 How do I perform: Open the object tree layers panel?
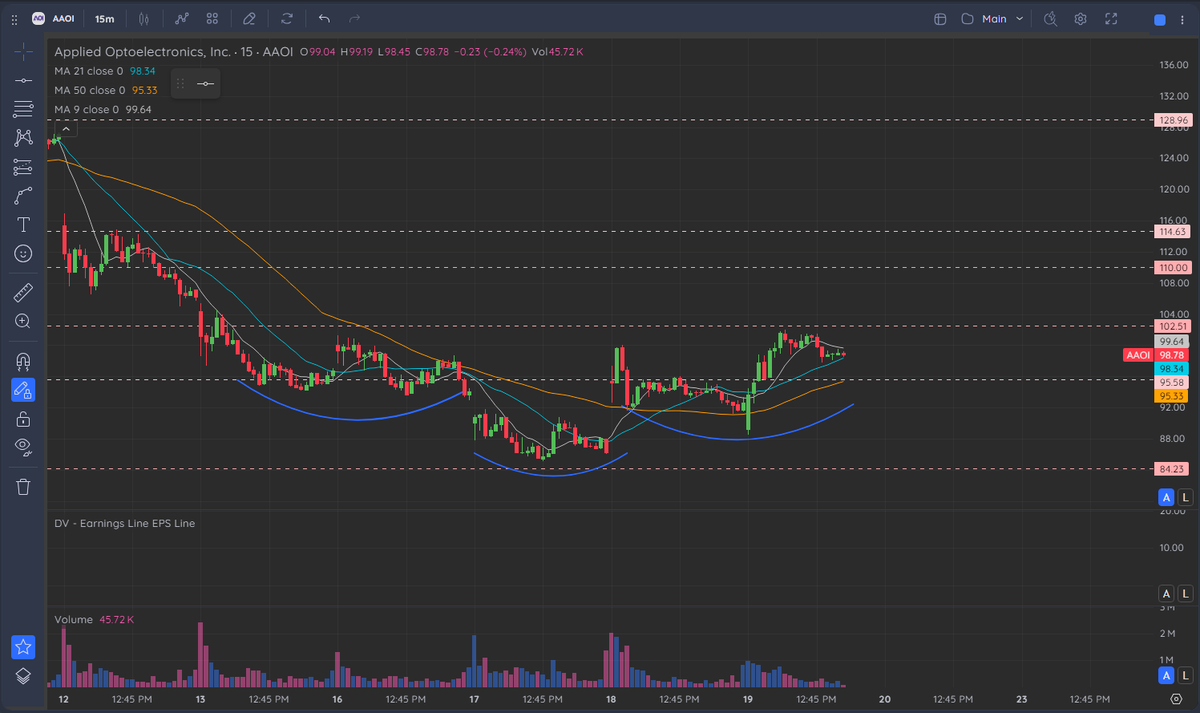(x=23, y=676)
